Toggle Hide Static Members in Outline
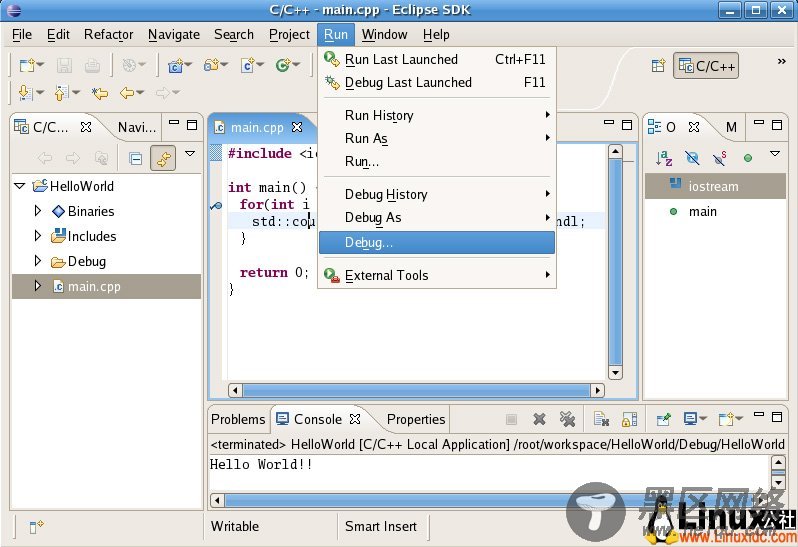The image size is (798, 547). point(720,158)
